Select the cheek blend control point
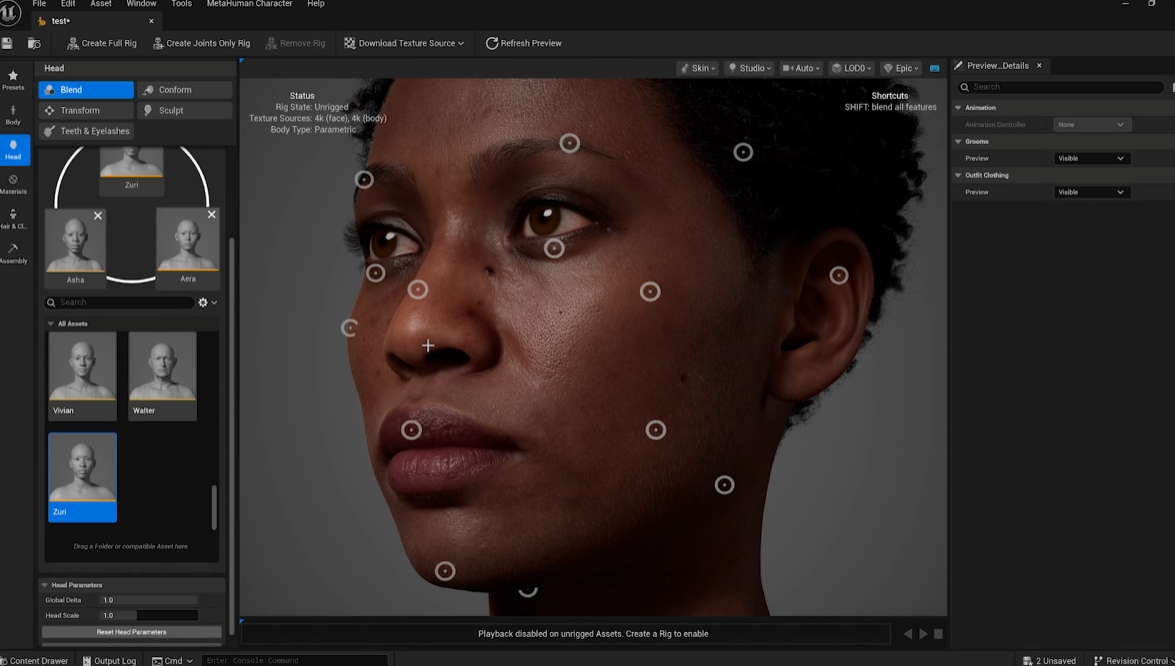Viewport: 1175px width, 666px height. tap(650, 291)
